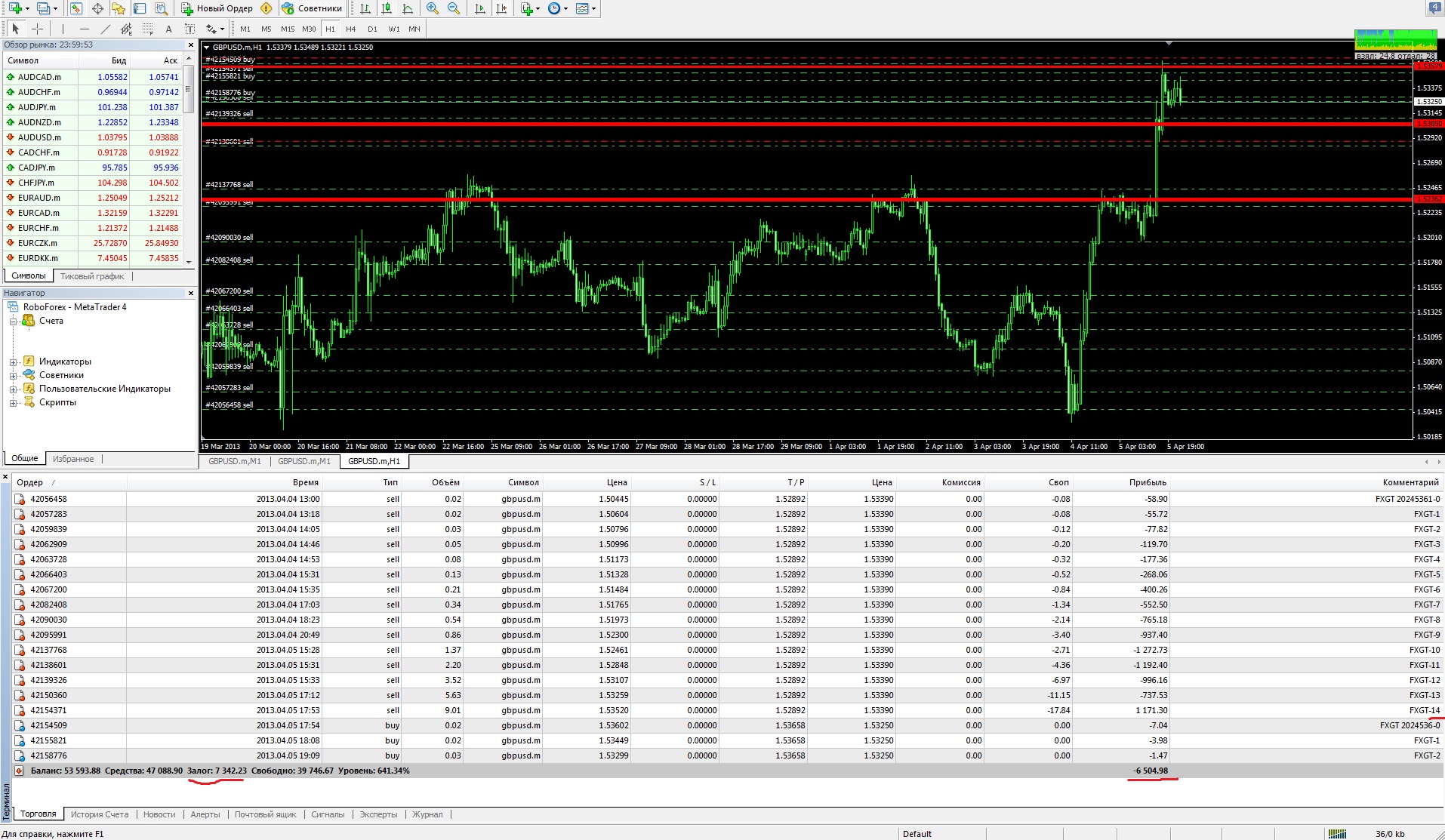Select the Пользовательские Индикаторы tree item
The image size is (1445, 840).
tap(105, 389)
